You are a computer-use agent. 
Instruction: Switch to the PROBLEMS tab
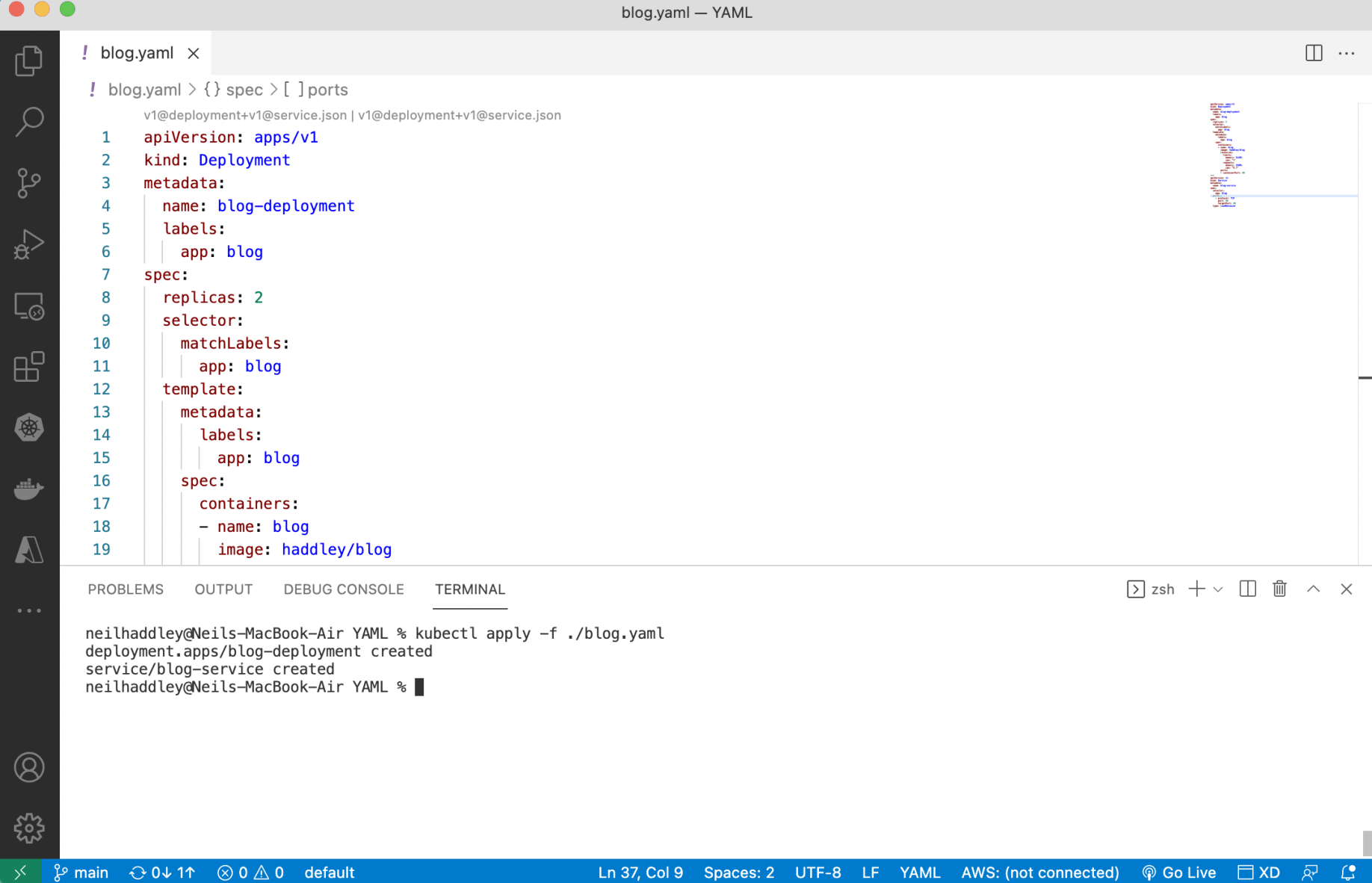click(x=126, y=589)
